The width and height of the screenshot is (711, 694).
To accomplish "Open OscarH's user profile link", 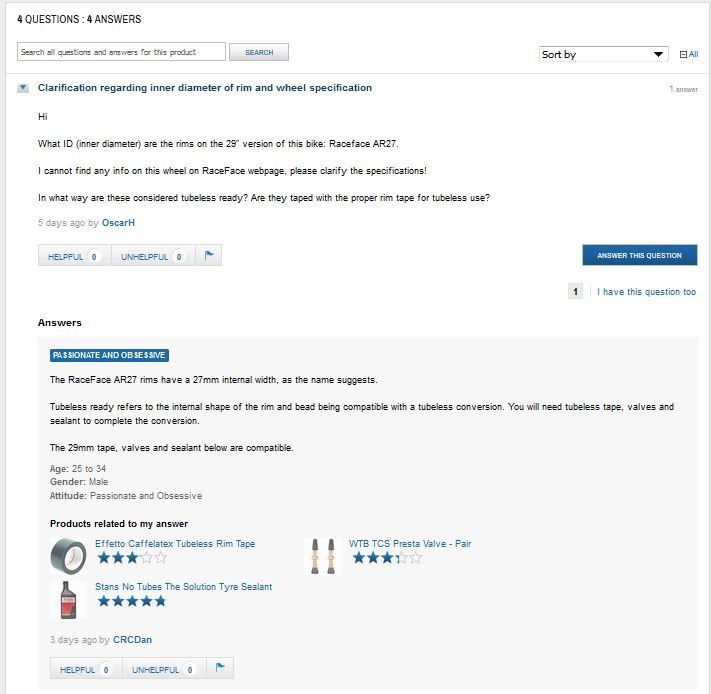I will [118, 223].
